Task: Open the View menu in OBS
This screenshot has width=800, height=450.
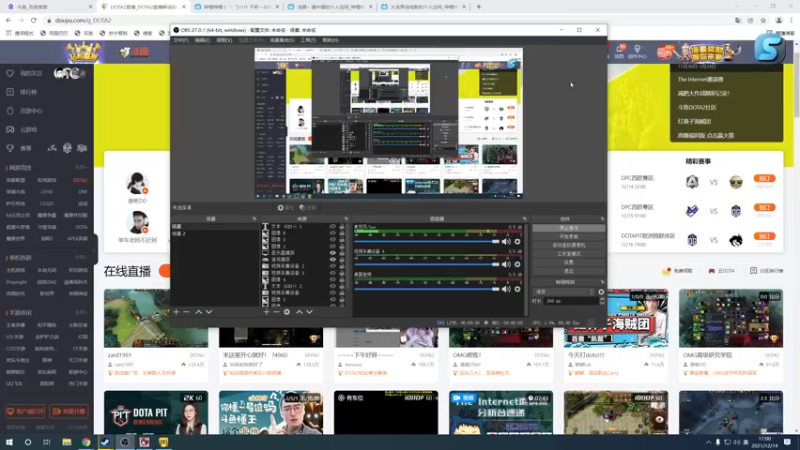Action: point(224,40)
